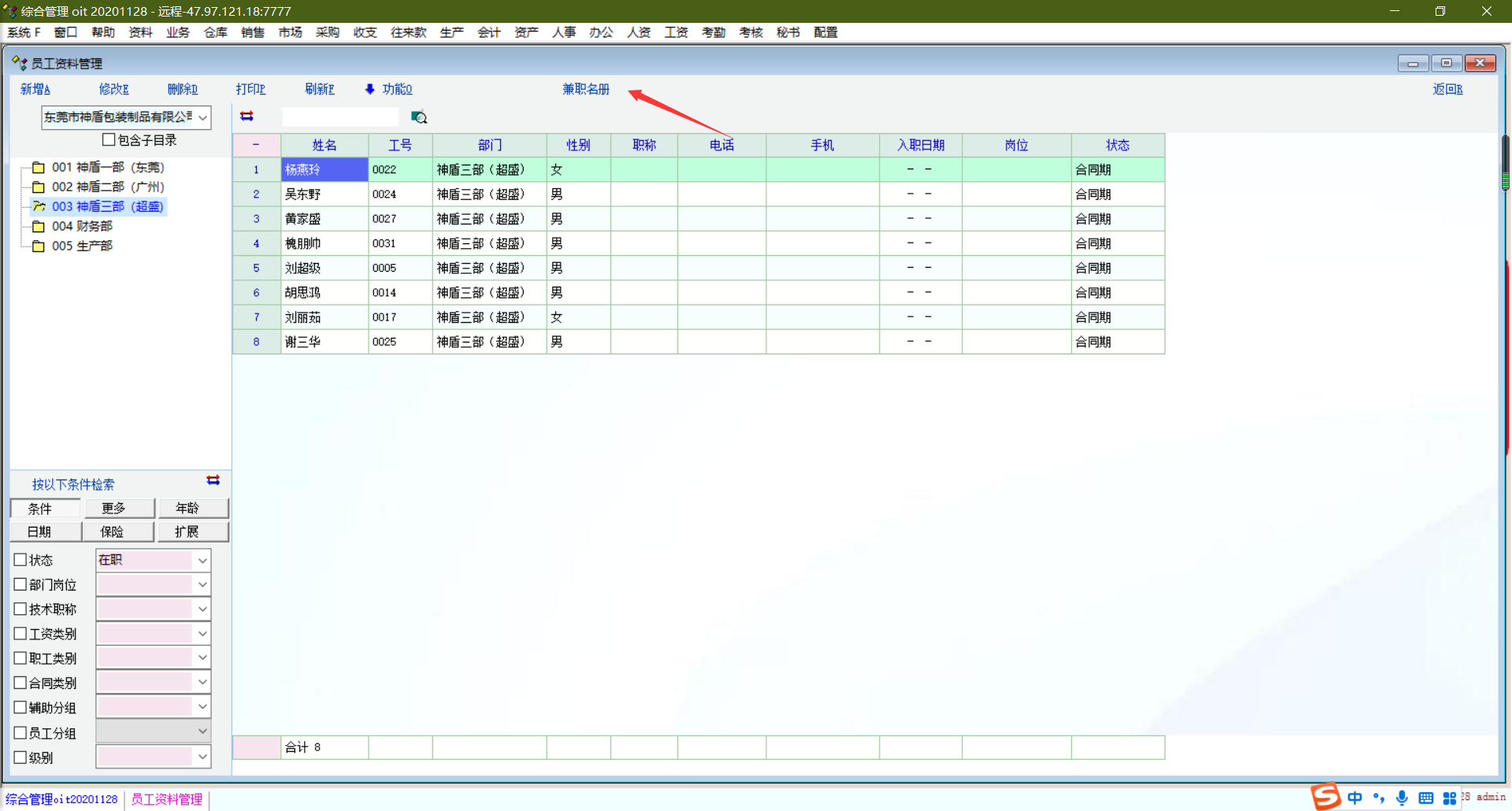Open the 功能 menu with the blue down arrow
This screenshot has width=1512, height=811.
[x=389, y=89]
